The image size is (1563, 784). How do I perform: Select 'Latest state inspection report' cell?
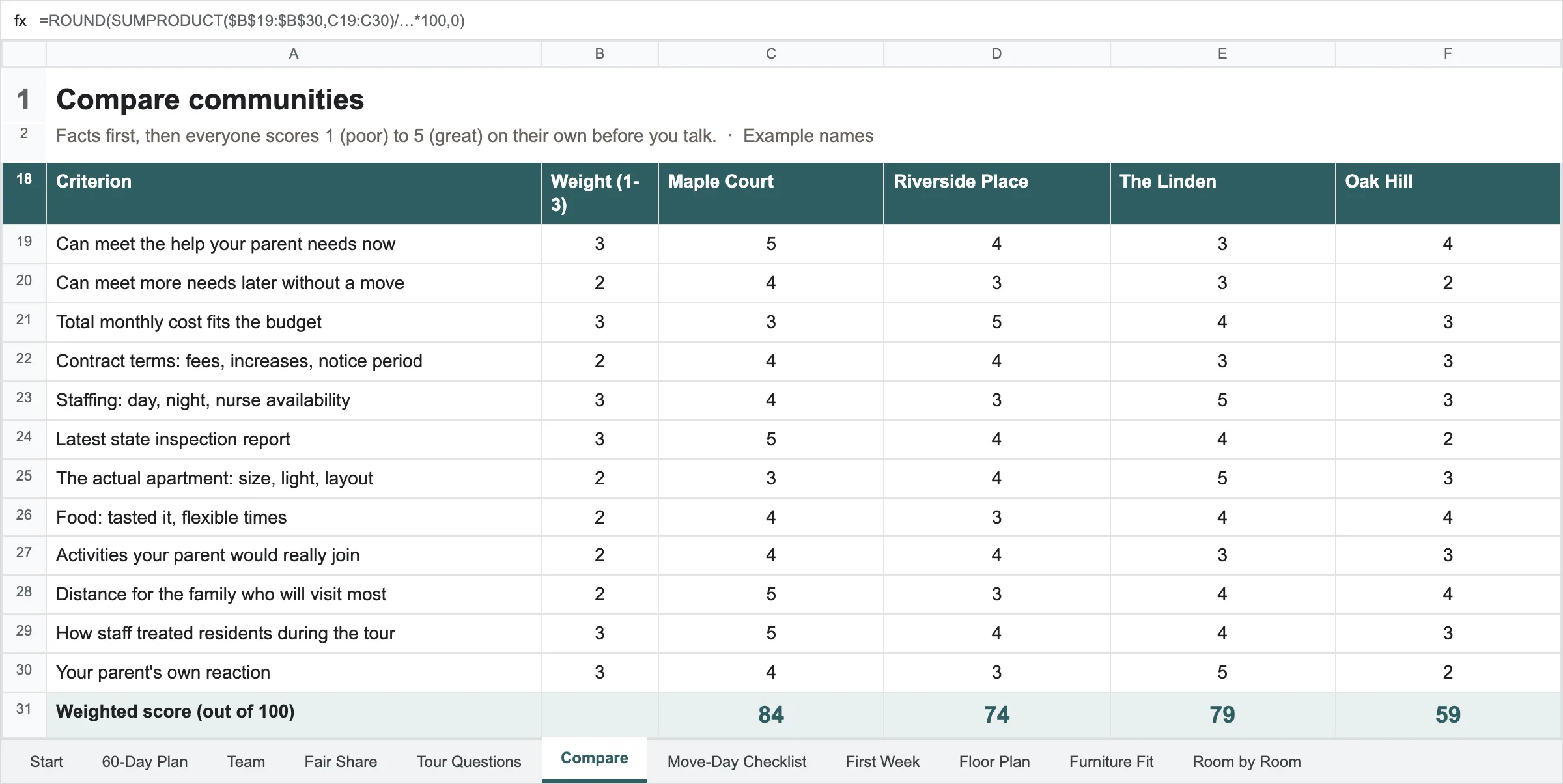(294, 440)
